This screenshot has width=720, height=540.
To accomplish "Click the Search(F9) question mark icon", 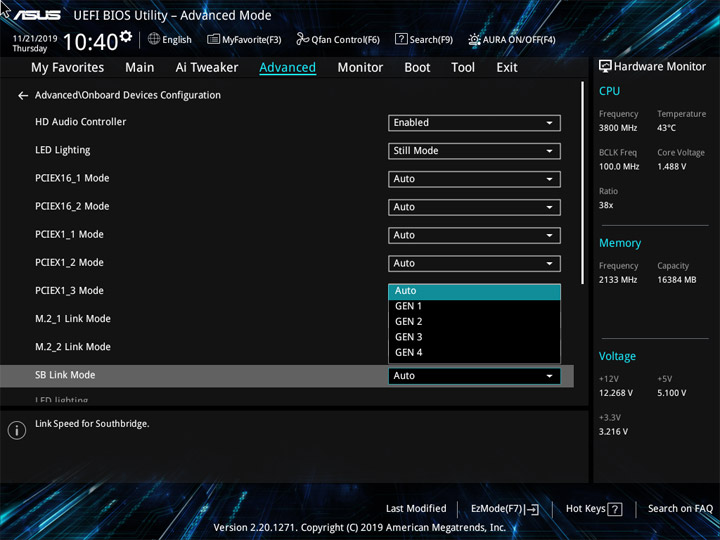I will coord(401,39).
